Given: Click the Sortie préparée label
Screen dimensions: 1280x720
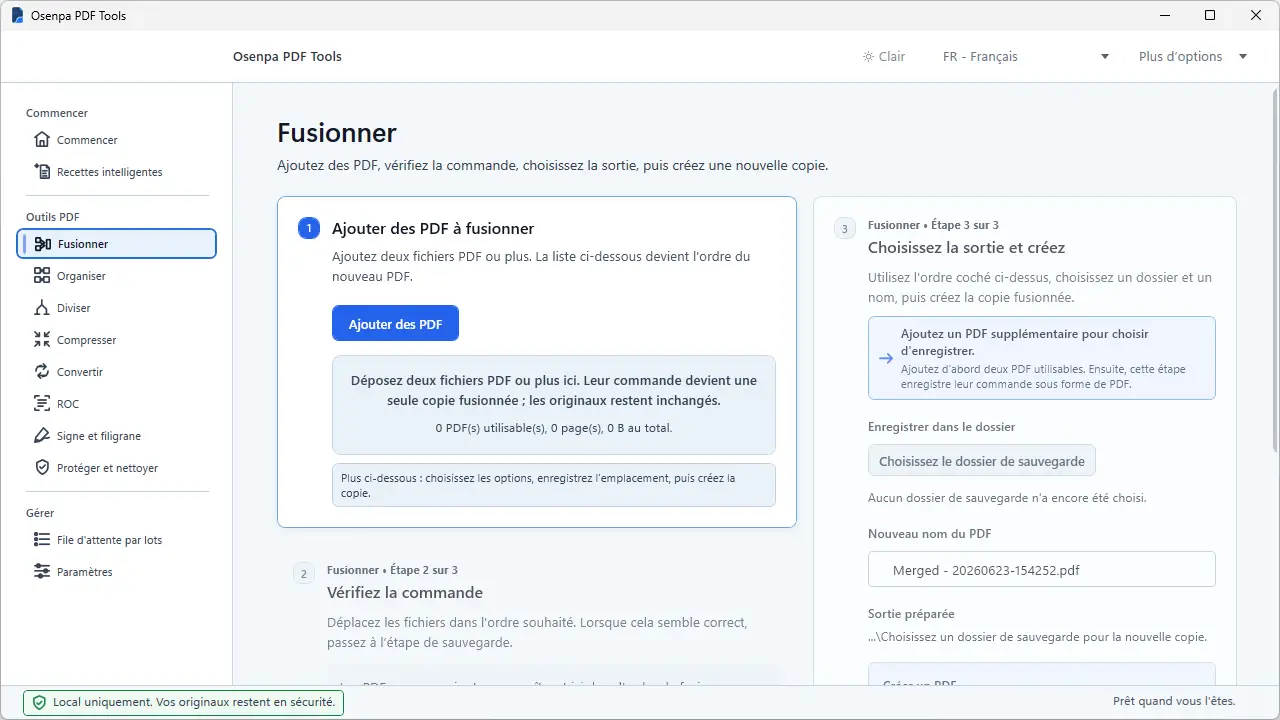Looking at the screenshot, I should tap(911, 614).
